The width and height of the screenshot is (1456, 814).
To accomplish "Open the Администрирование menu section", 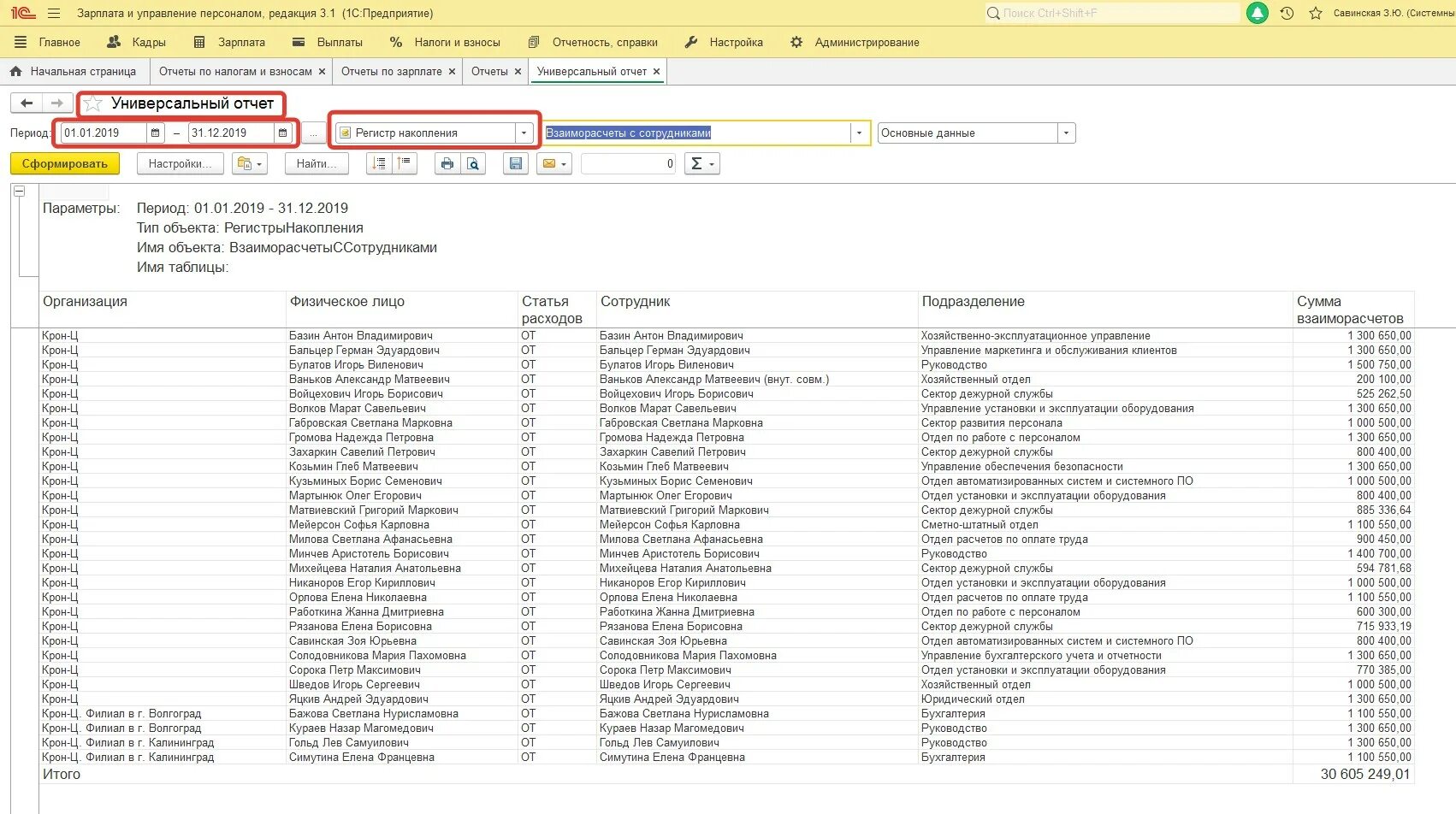I will click(855, 42).
